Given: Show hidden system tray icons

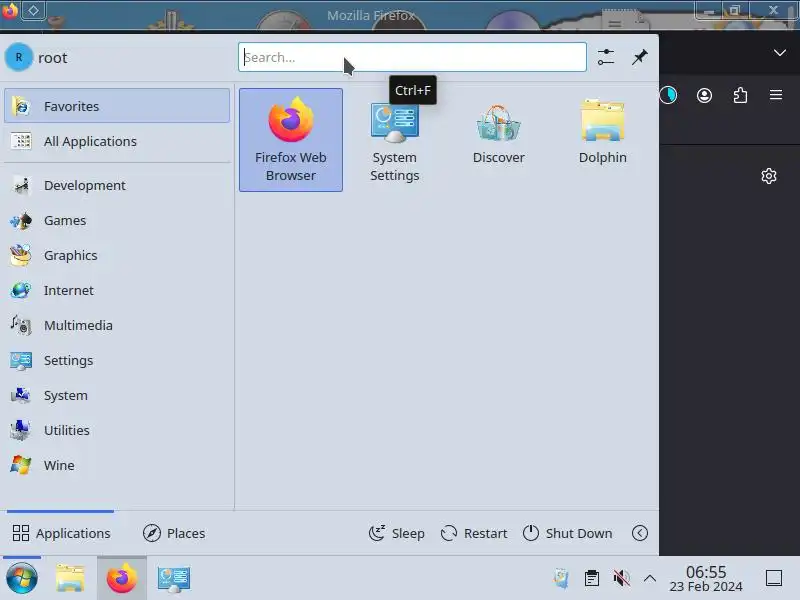Looking at the screenshot, I should [x=649, y=578].
